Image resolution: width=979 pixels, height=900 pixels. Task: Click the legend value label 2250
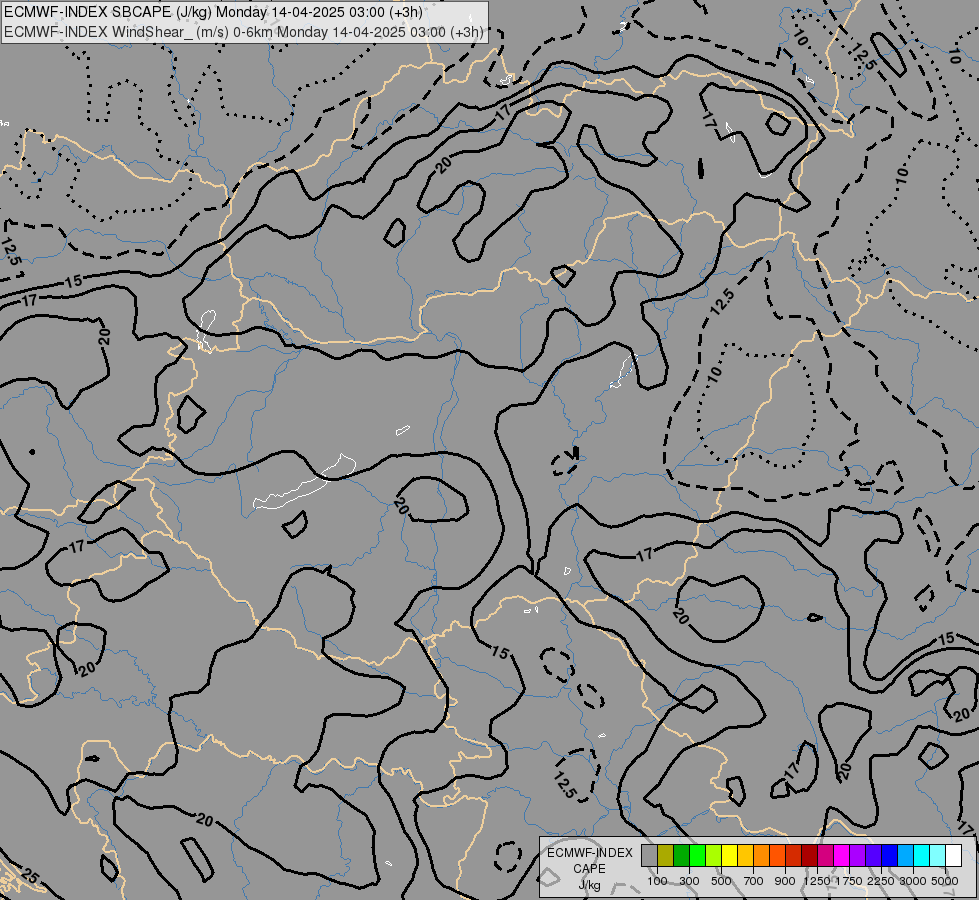(x=880, y=881)
